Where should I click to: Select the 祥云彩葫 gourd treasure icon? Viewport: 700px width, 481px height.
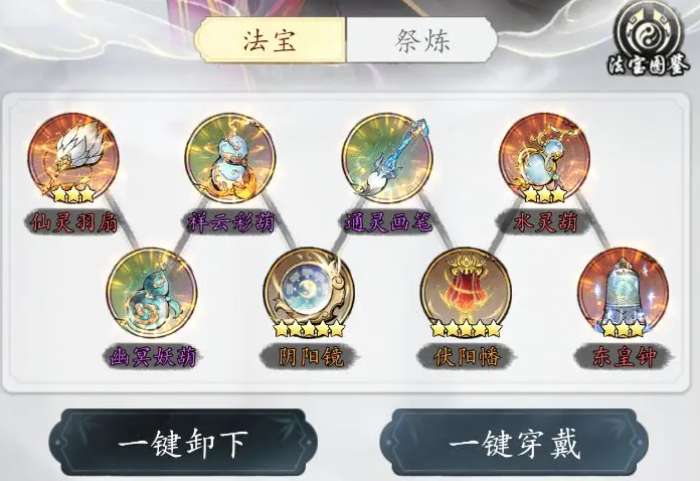[x=230, y=157]
